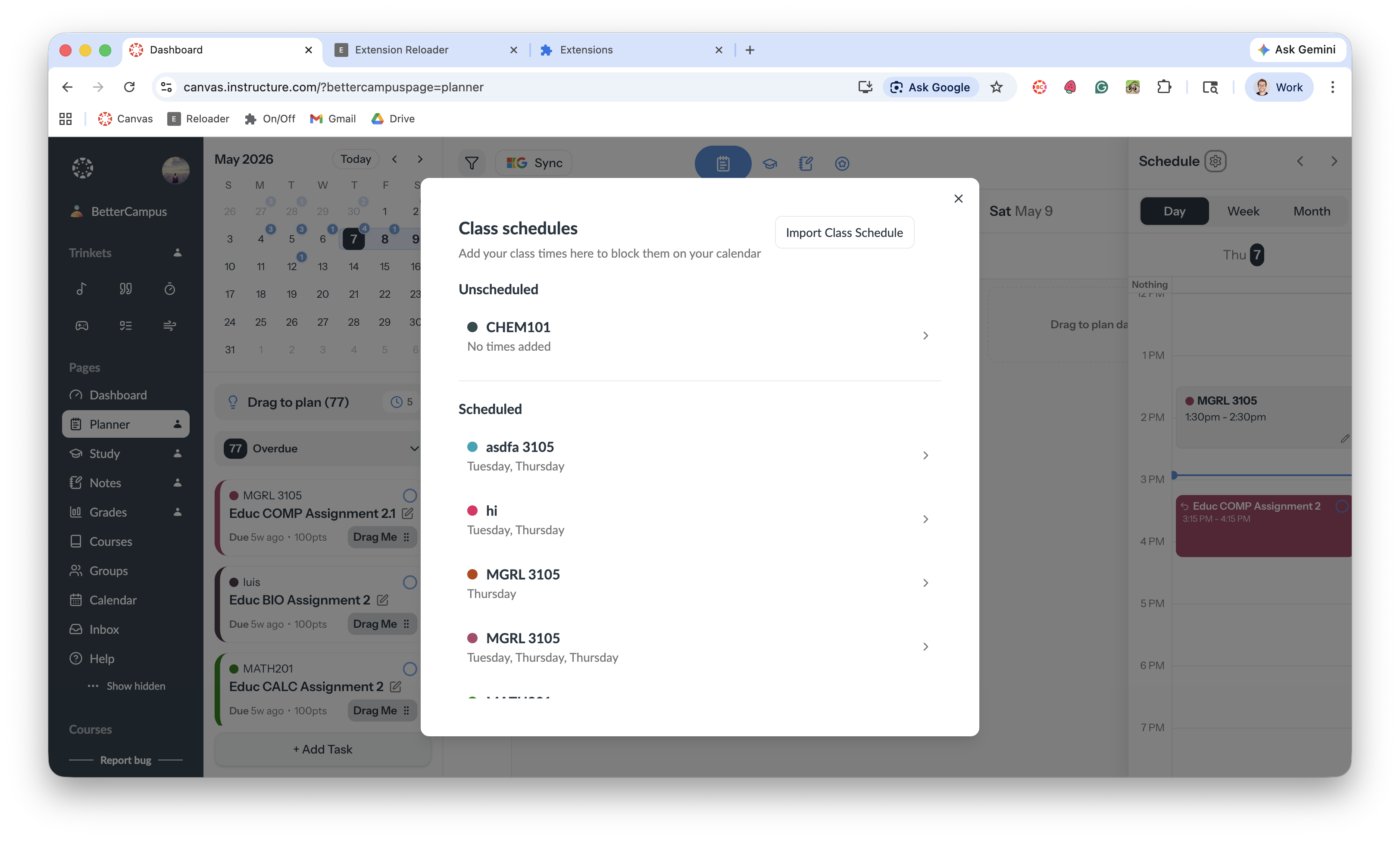Open Calendar page in sidebar

(125, 600)
